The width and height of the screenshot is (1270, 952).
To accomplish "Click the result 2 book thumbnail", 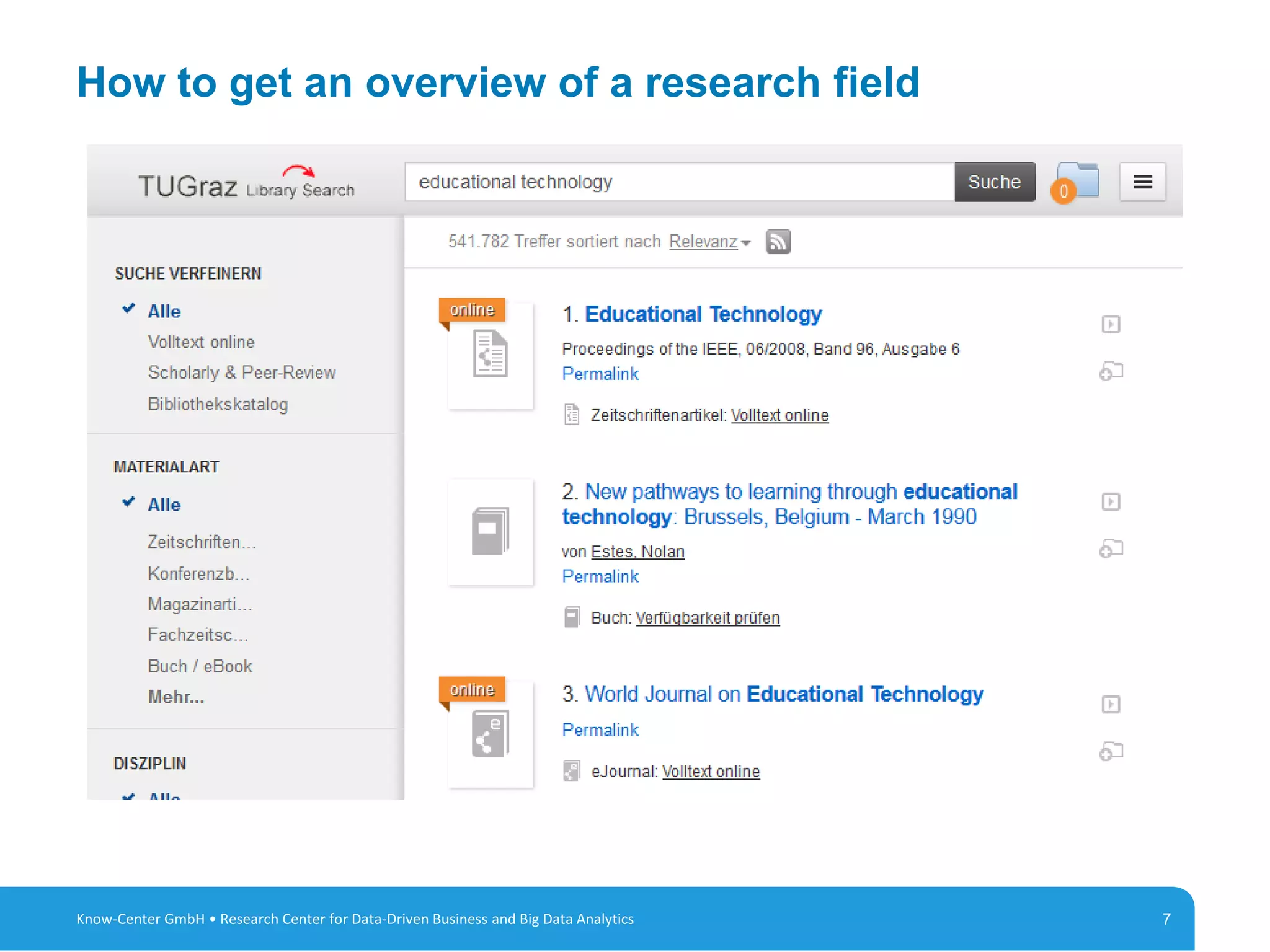I will [491, 532].
